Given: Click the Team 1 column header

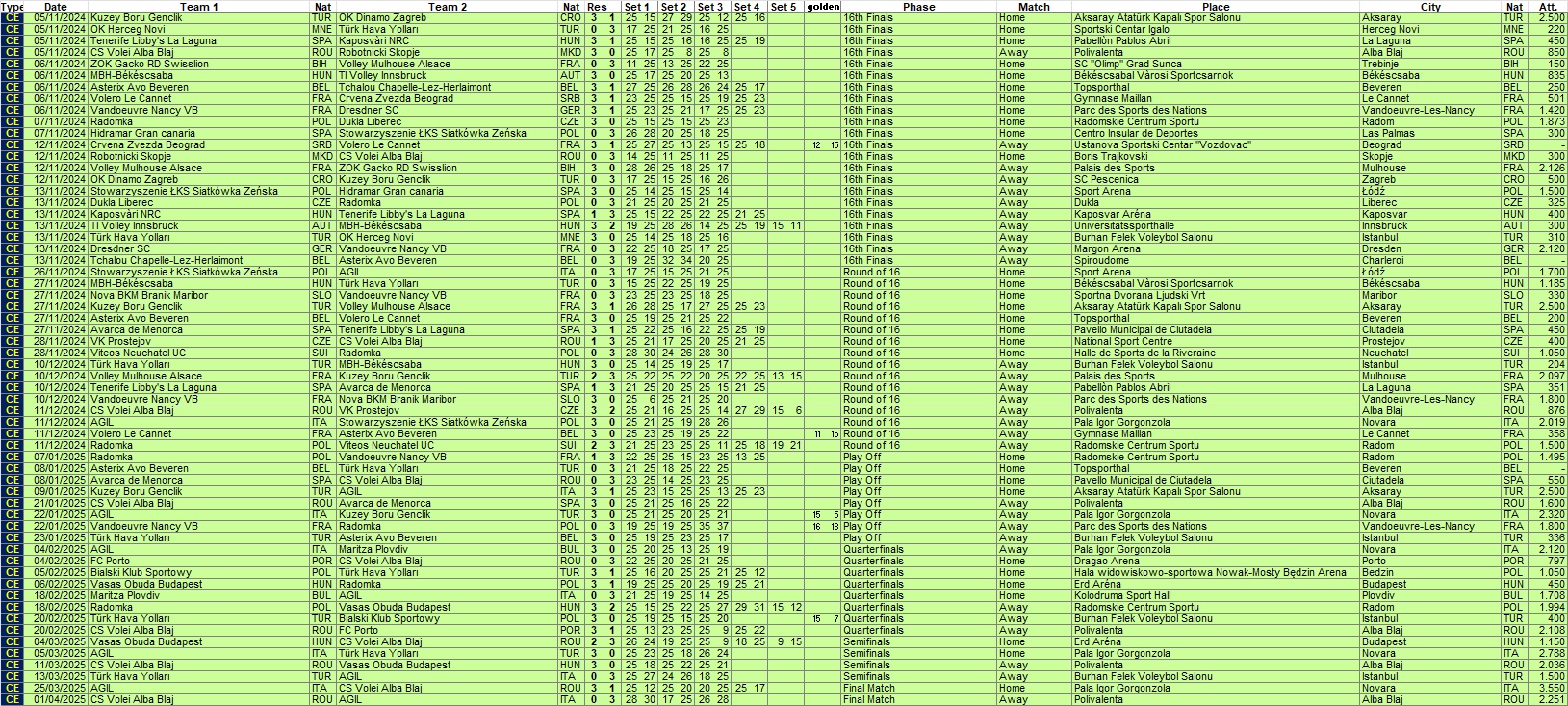Looking at the screenshot, I should [x=198, y=7].
